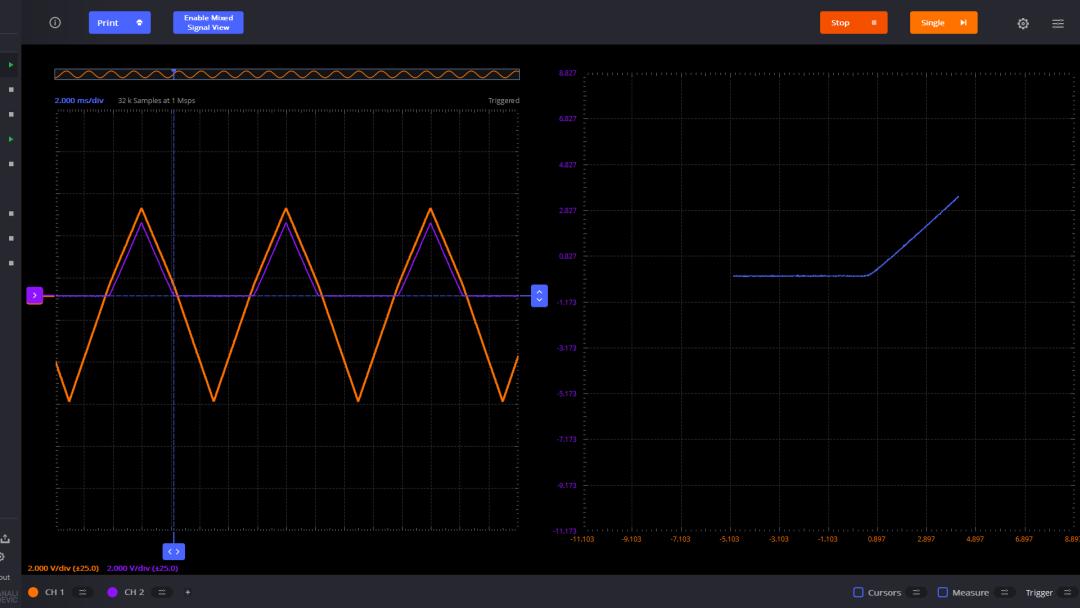
Task: Open the Trigger settings menu icon
Action: [x=1068, y=593]
